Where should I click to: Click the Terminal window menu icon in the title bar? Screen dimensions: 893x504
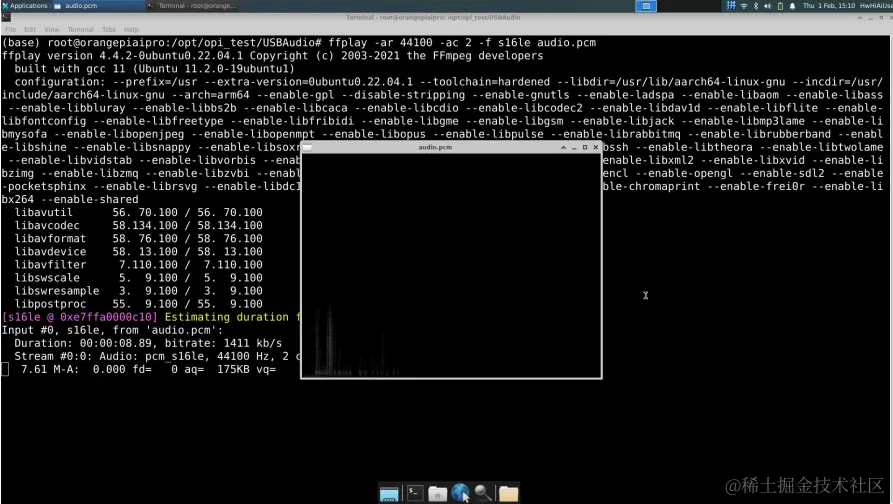pyautogui.click(x=6, y=18)
